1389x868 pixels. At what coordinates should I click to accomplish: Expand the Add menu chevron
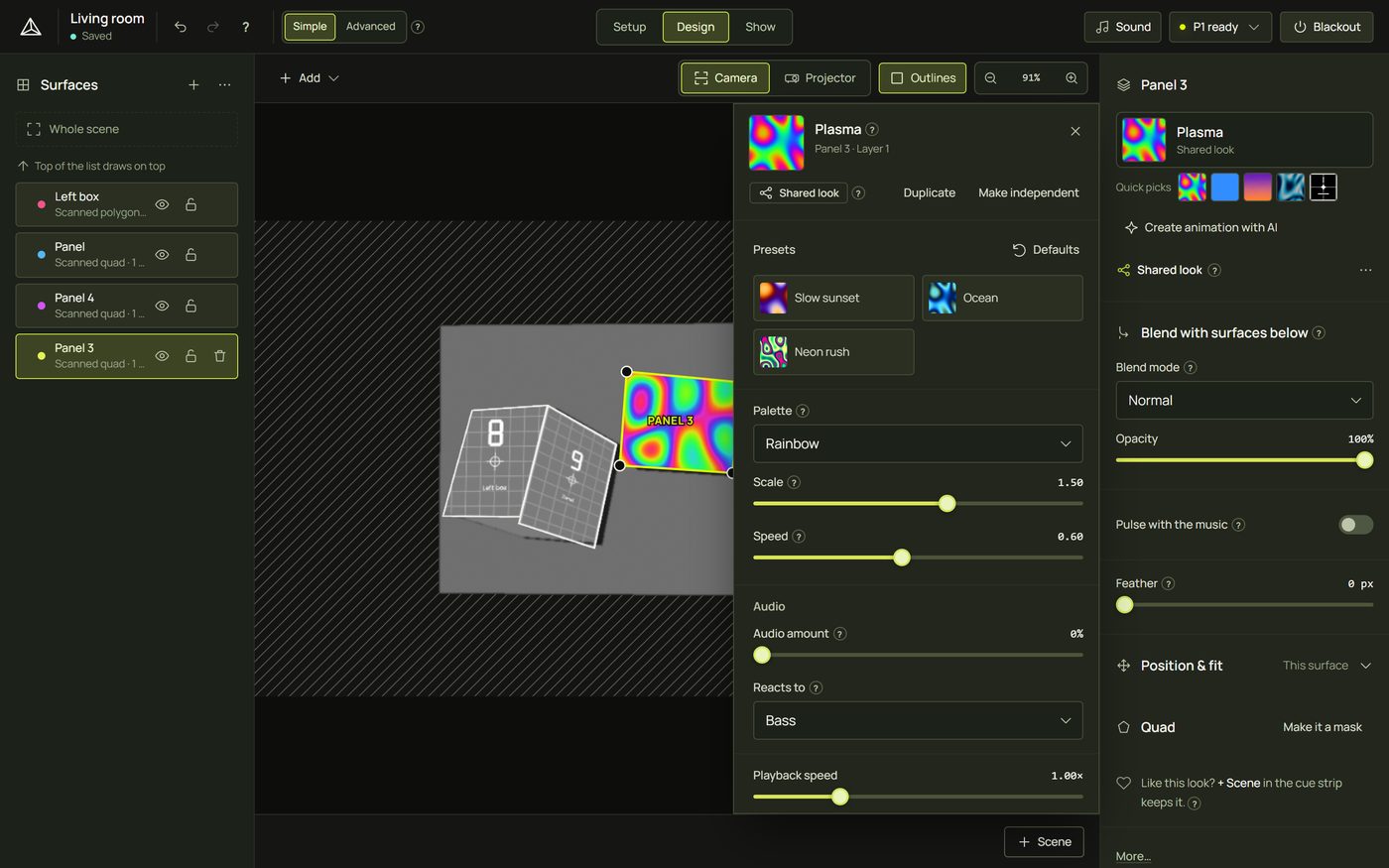[x=333, y=78]
